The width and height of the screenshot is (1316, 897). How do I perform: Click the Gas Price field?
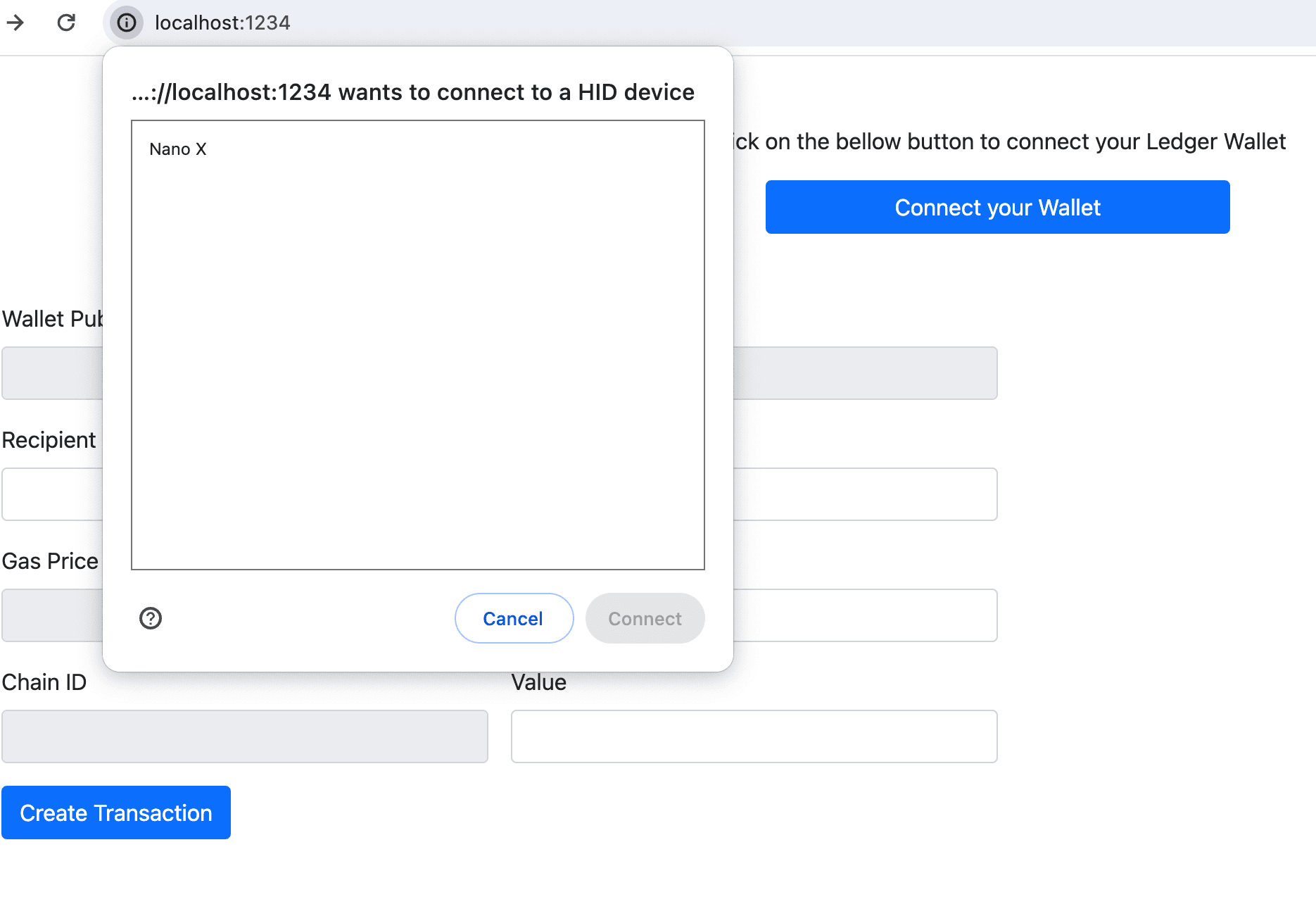tap(49, 615)
